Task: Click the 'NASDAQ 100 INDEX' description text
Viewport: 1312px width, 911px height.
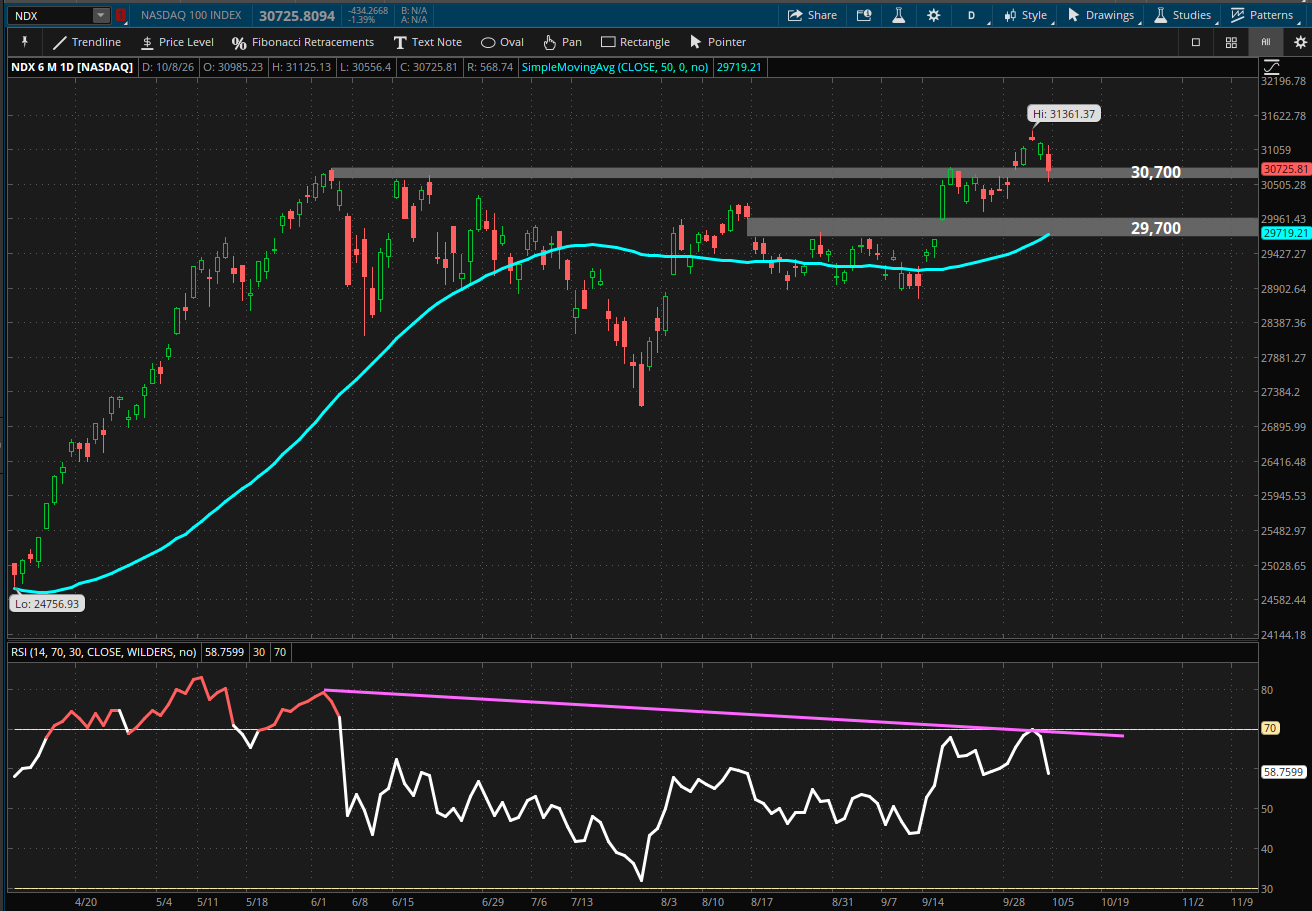Action: pos(191,15)
